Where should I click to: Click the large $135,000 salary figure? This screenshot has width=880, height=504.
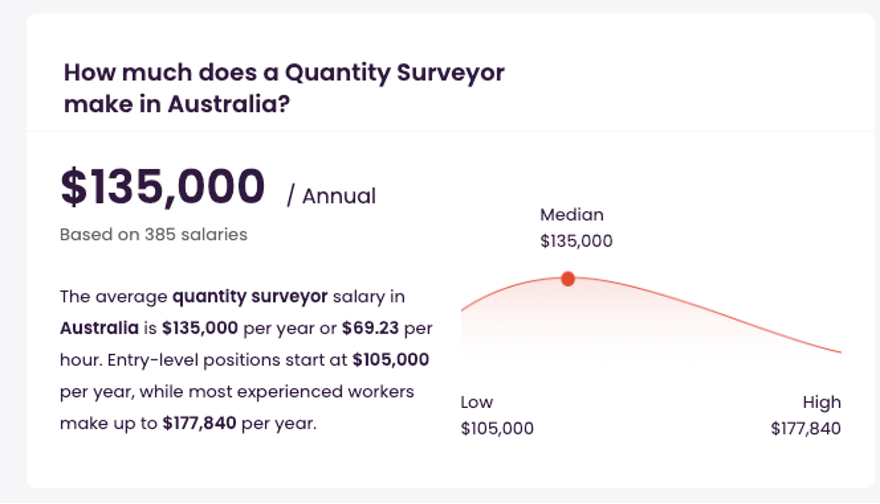tap(162, 186)
